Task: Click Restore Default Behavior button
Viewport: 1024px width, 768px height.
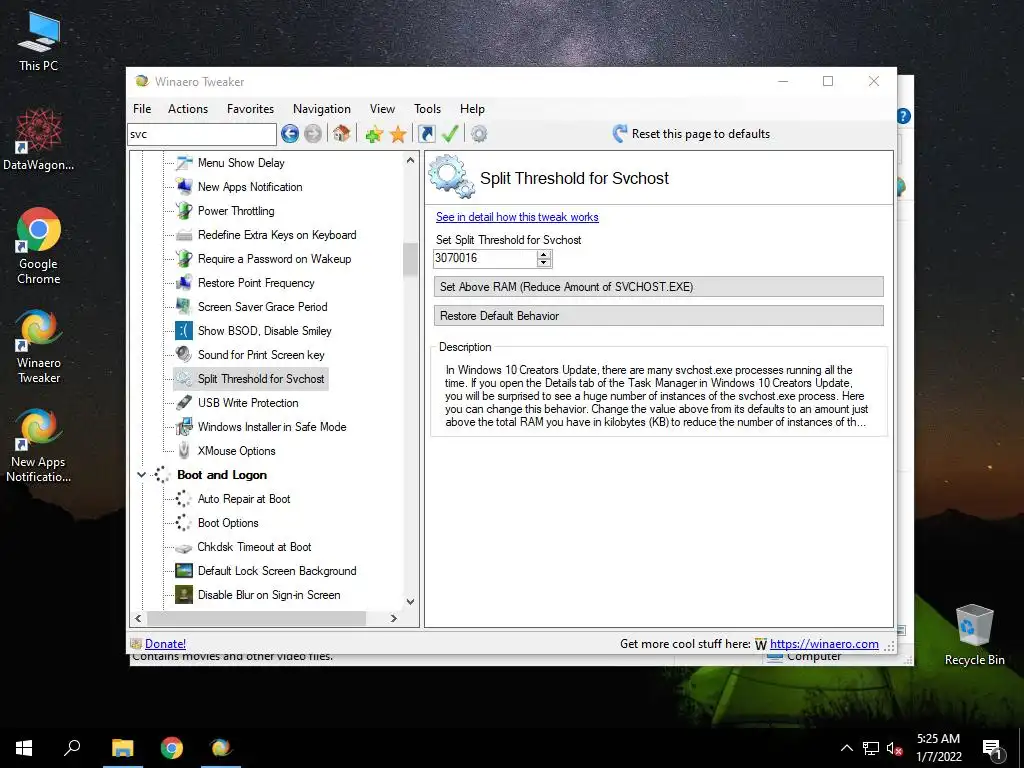Action: [658, 316]
